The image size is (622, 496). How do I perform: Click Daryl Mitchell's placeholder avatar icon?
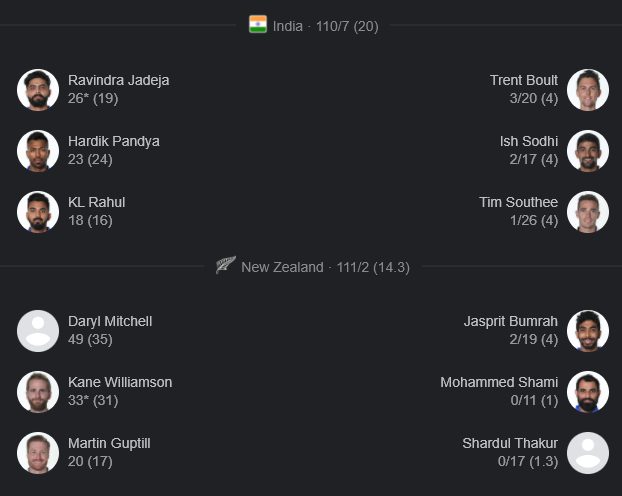[38, 331]
